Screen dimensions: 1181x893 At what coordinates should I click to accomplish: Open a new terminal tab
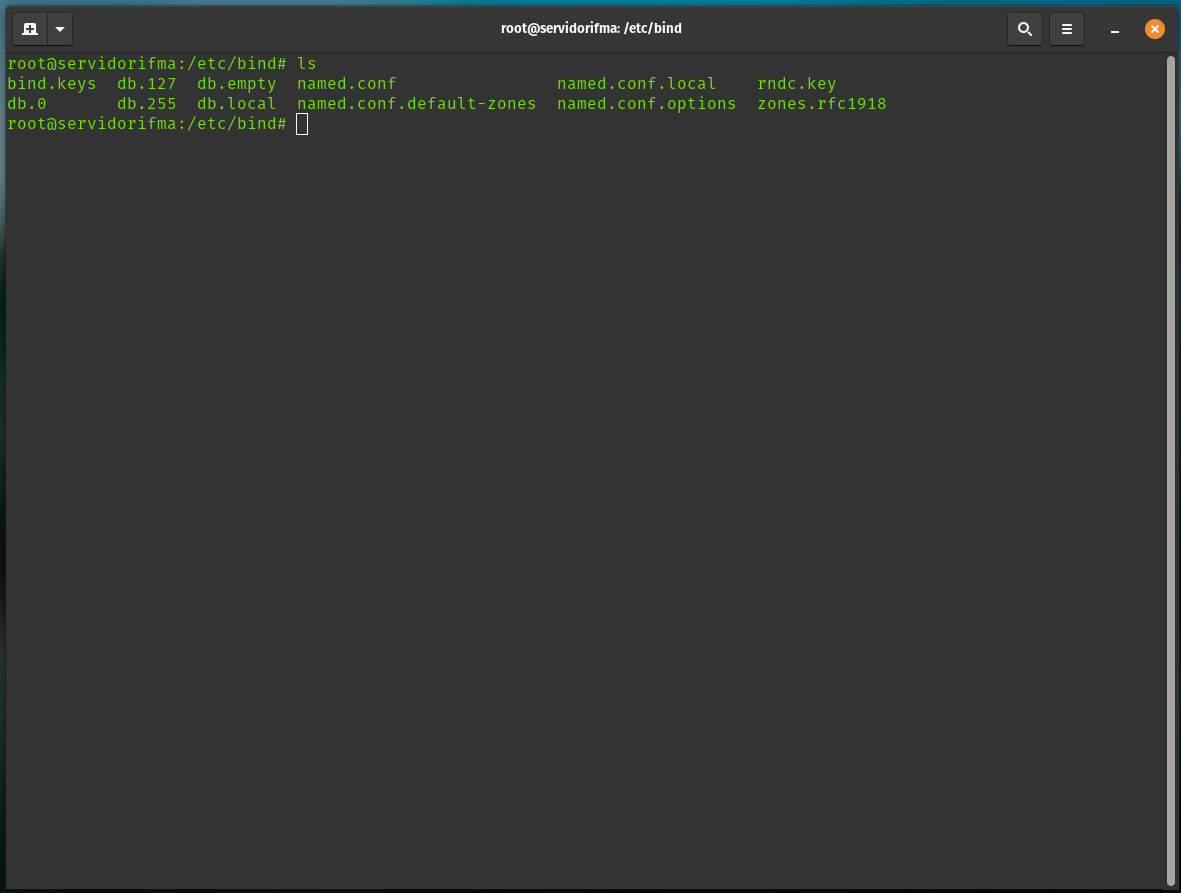pyautogui.click(x=29, y=29)
